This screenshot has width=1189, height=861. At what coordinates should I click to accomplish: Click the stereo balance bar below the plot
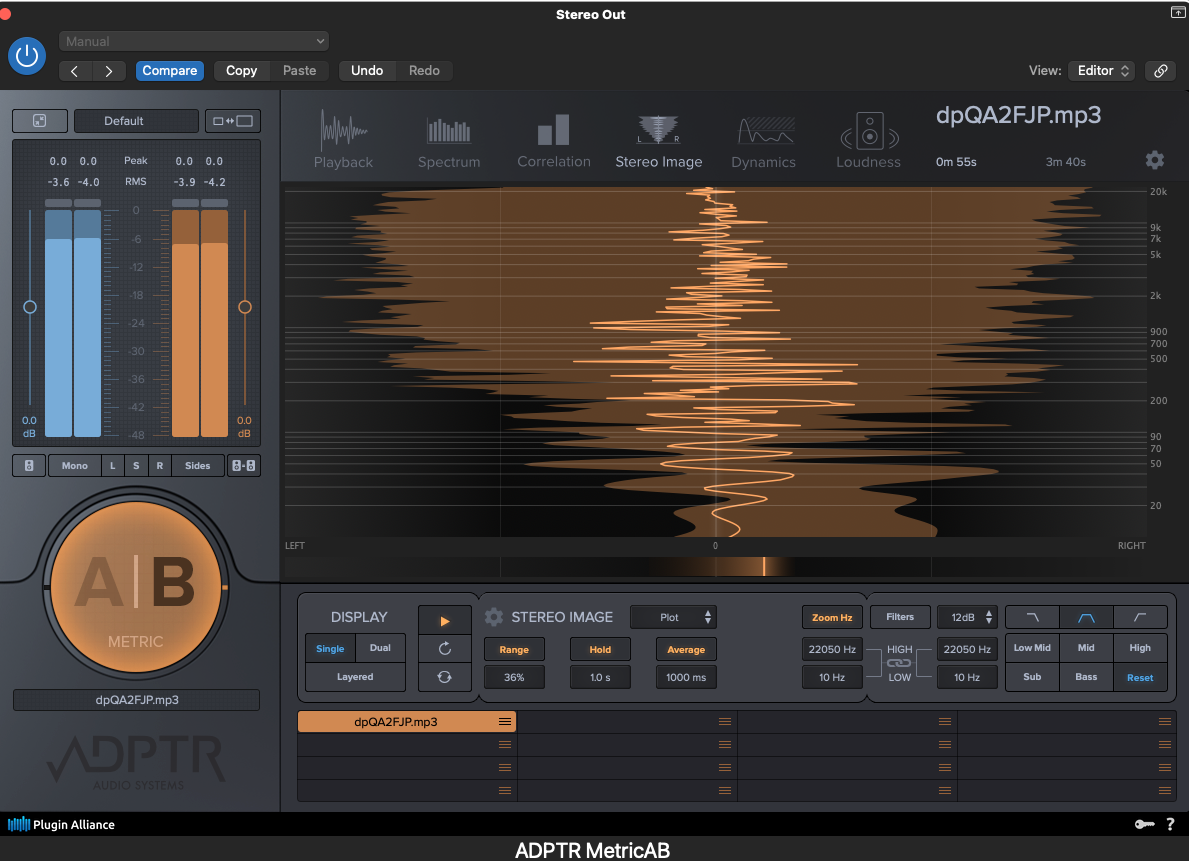pyautogui.click(x=715, y=567)
